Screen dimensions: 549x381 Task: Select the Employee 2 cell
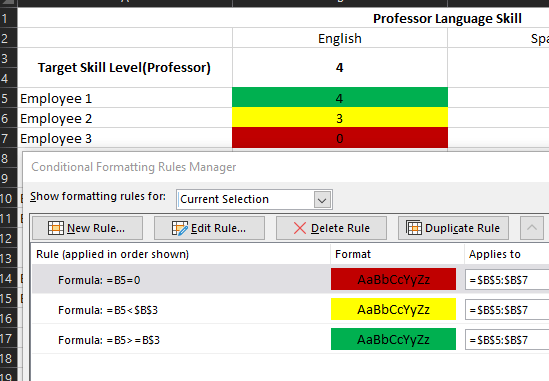point(125,118)
